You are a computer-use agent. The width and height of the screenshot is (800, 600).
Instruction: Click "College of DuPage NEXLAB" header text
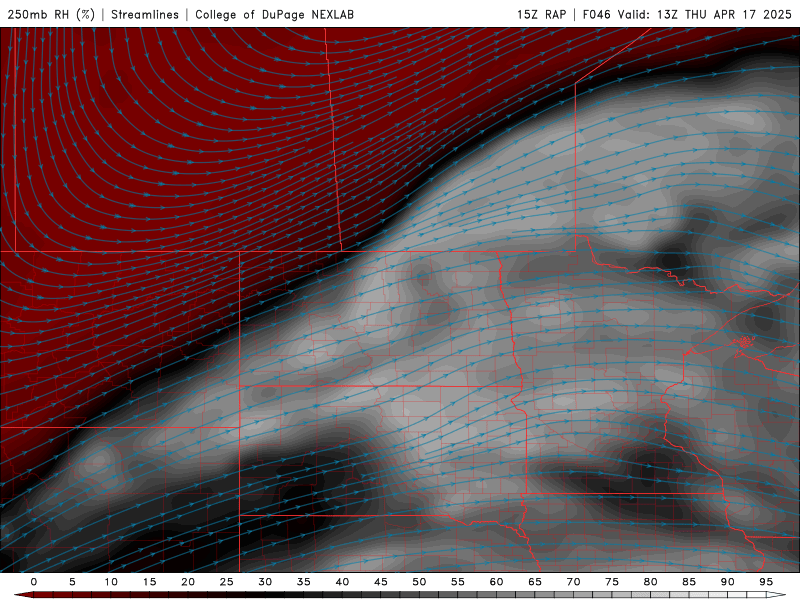[x=274, y=14]
